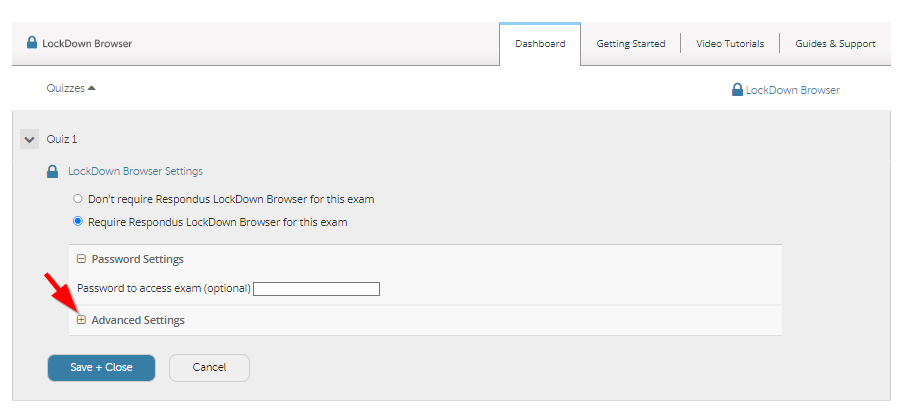
Task: Click the Quizzes sort arrow
Action: point(92,88)
